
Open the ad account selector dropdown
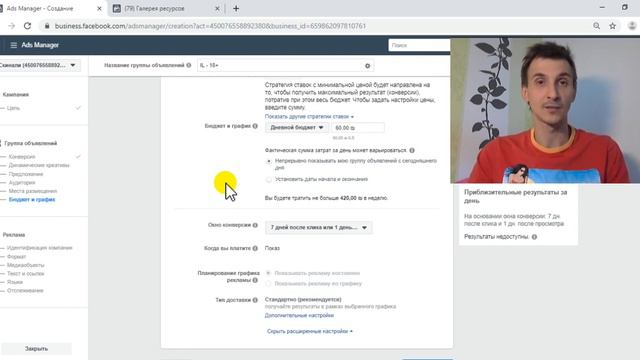coord(39,65)
